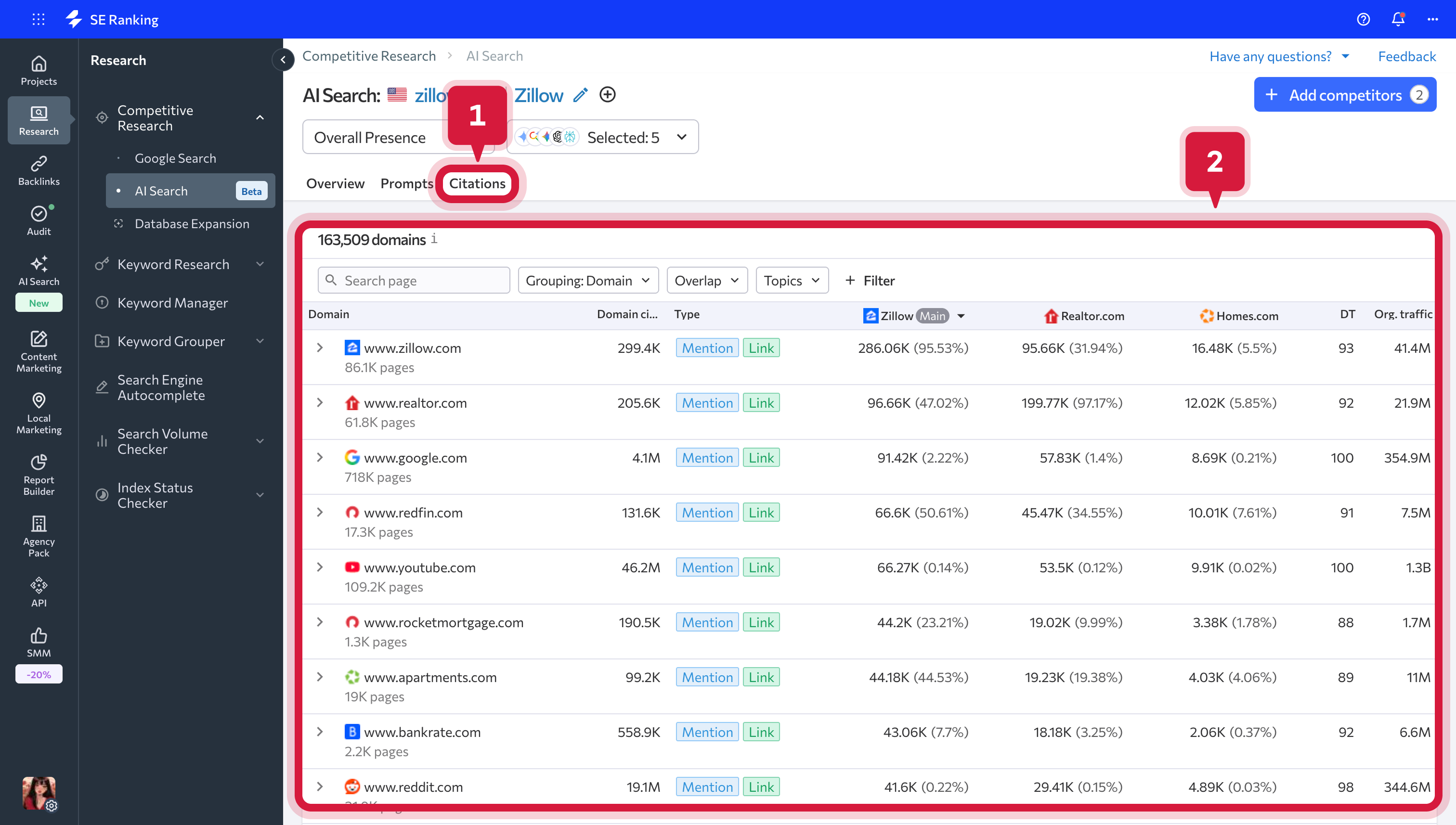Expand the www.zillow.com row
The width and height of the screenshot is (1456, 825).
click(x=320, y=348)
